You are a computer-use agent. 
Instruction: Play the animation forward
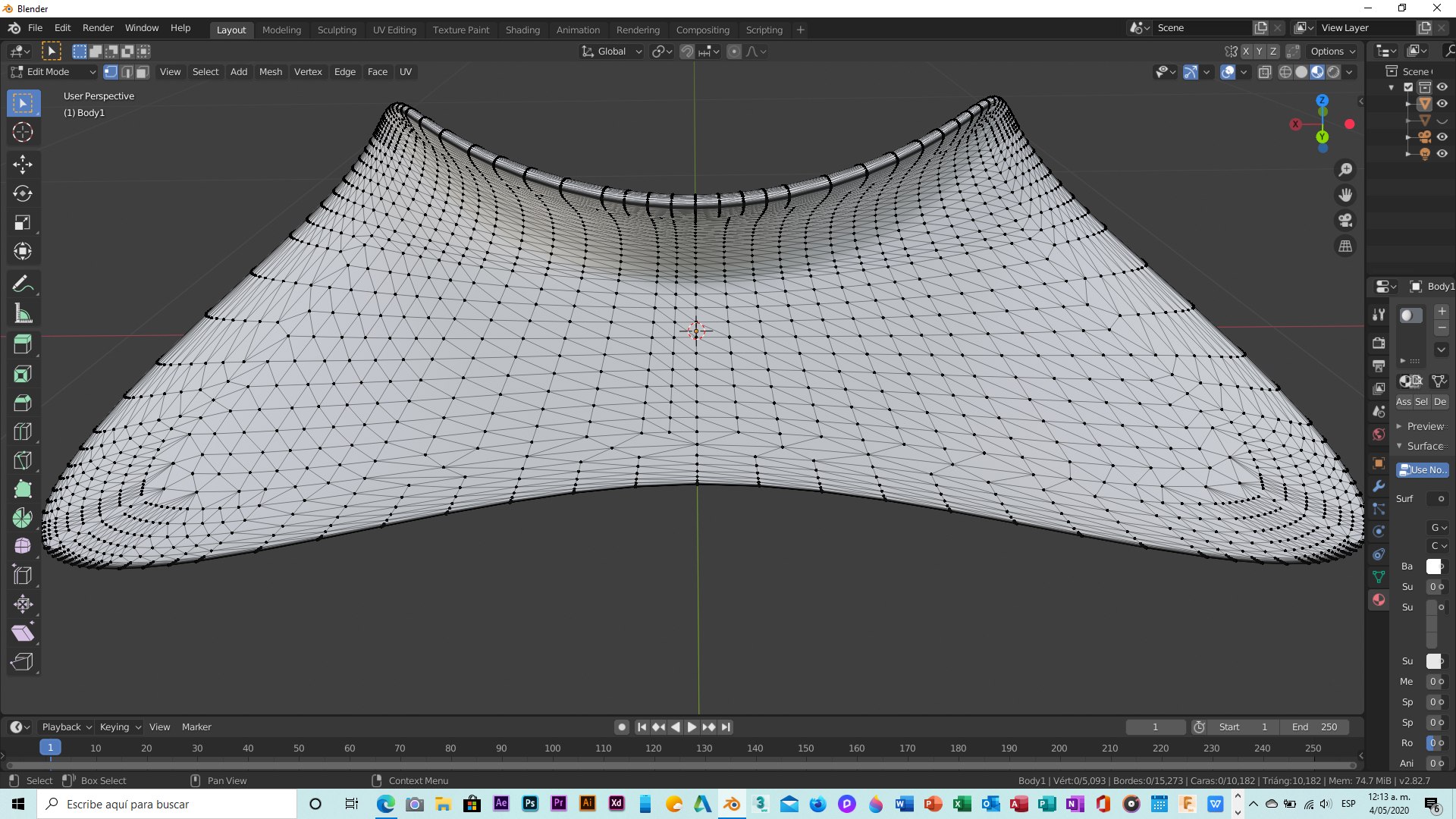[692, 726]
